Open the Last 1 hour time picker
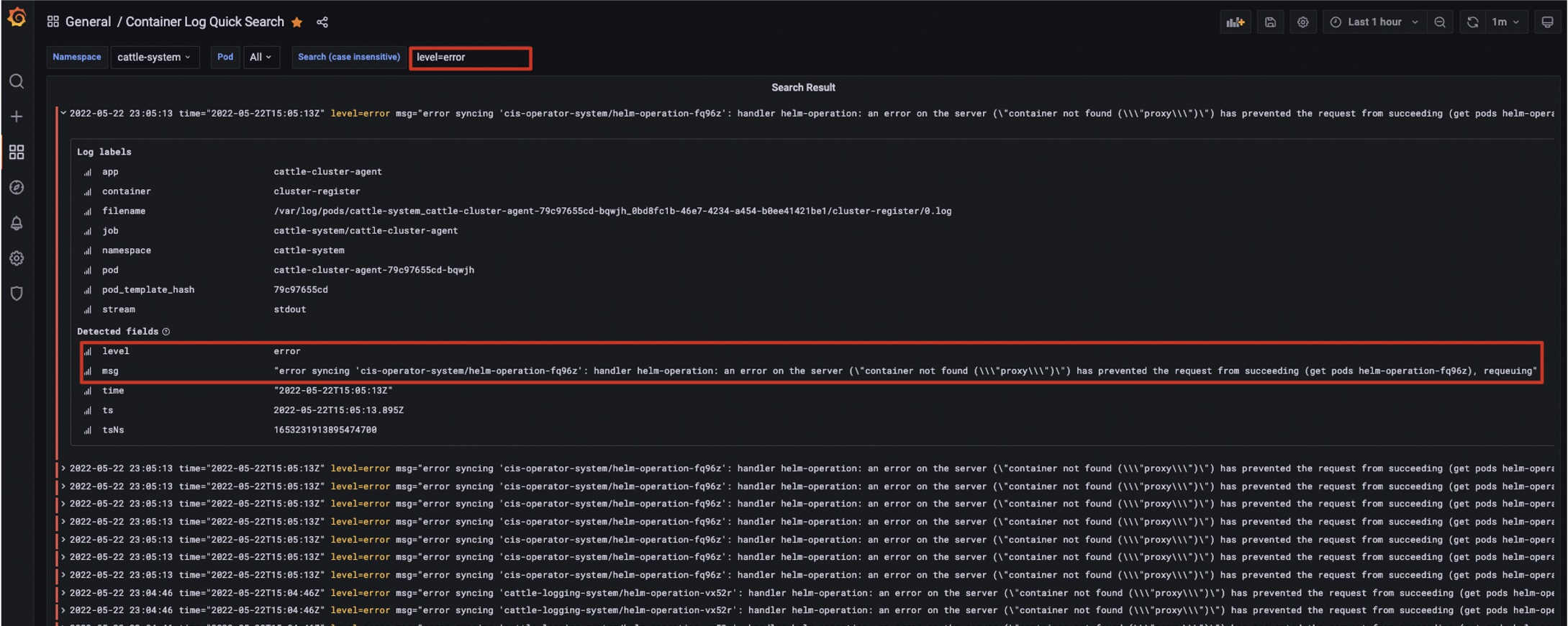 [1374, 22]
